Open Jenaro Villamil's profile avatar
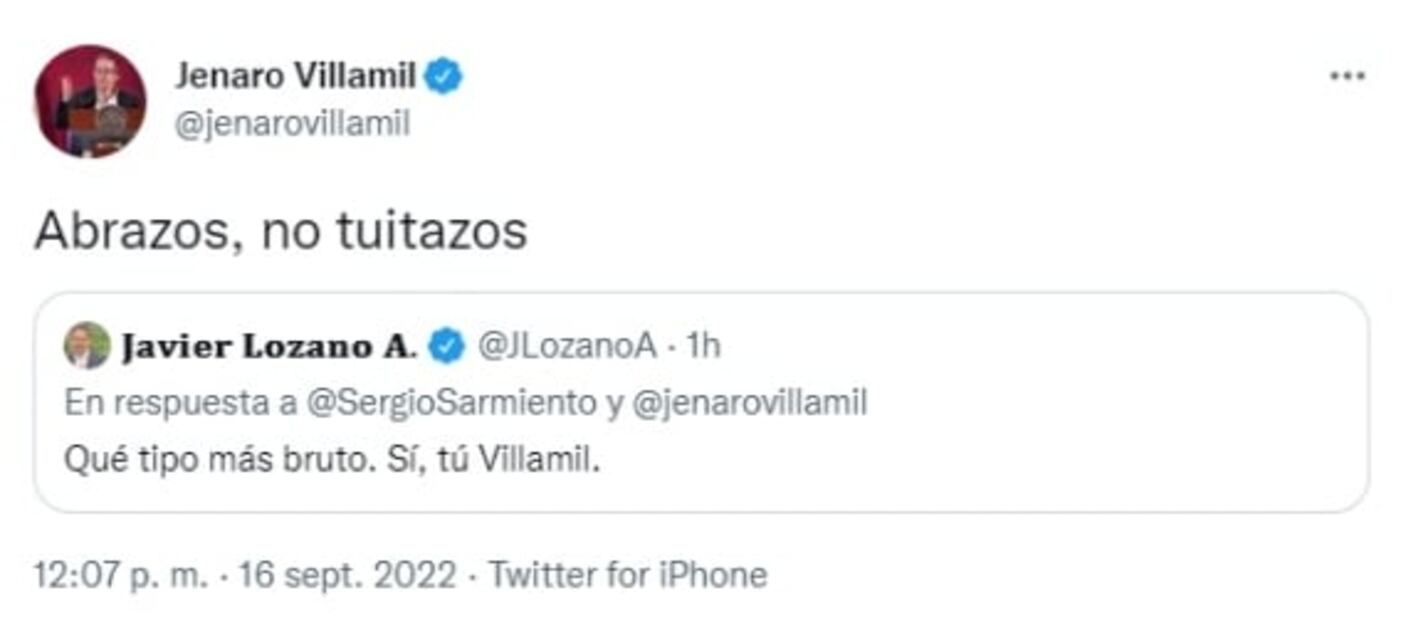This screenshot has width=1401, height=620. pyautogui.click(x=90, y=100)
